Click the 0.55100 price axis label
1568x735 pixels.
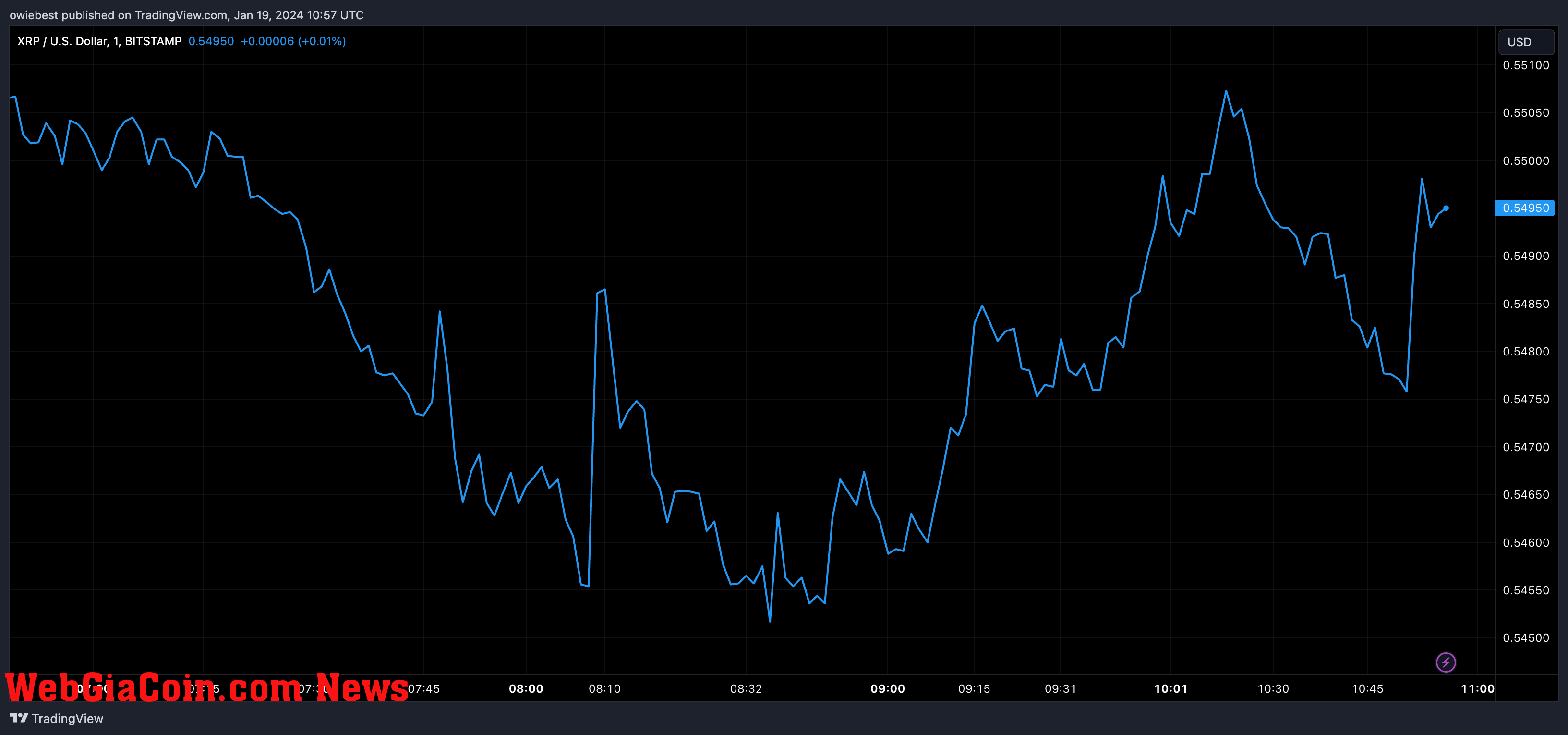click(1526, 65)
